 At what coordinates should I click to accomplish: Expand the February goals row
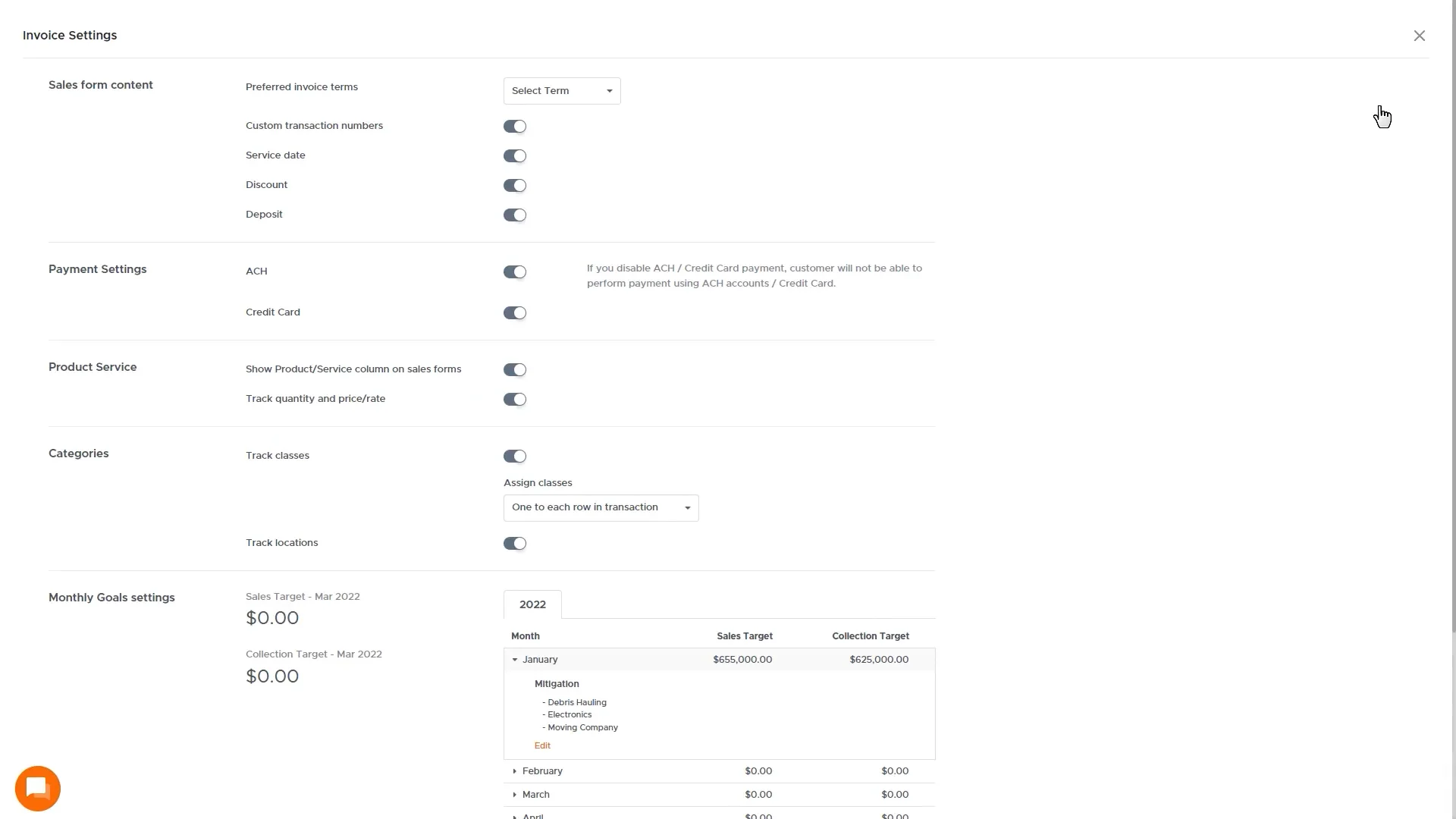(x=516, y=770)
